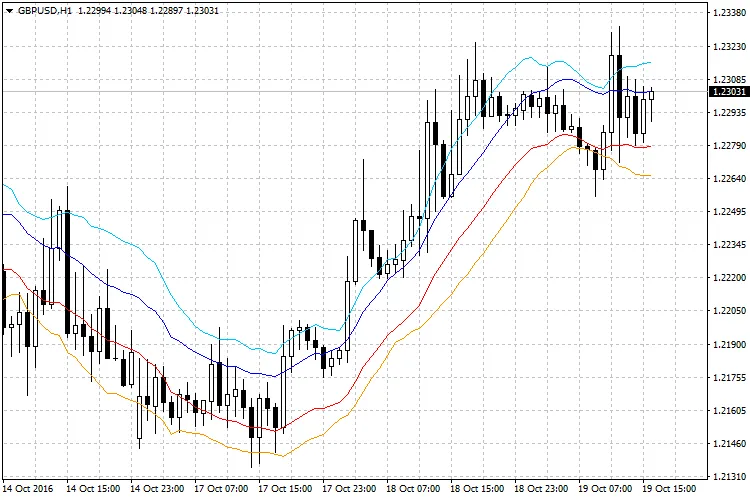This screenshot has width=750, height=500.
Task: Click the 14 Oct 23:00 time label
Action: (157, 490)
